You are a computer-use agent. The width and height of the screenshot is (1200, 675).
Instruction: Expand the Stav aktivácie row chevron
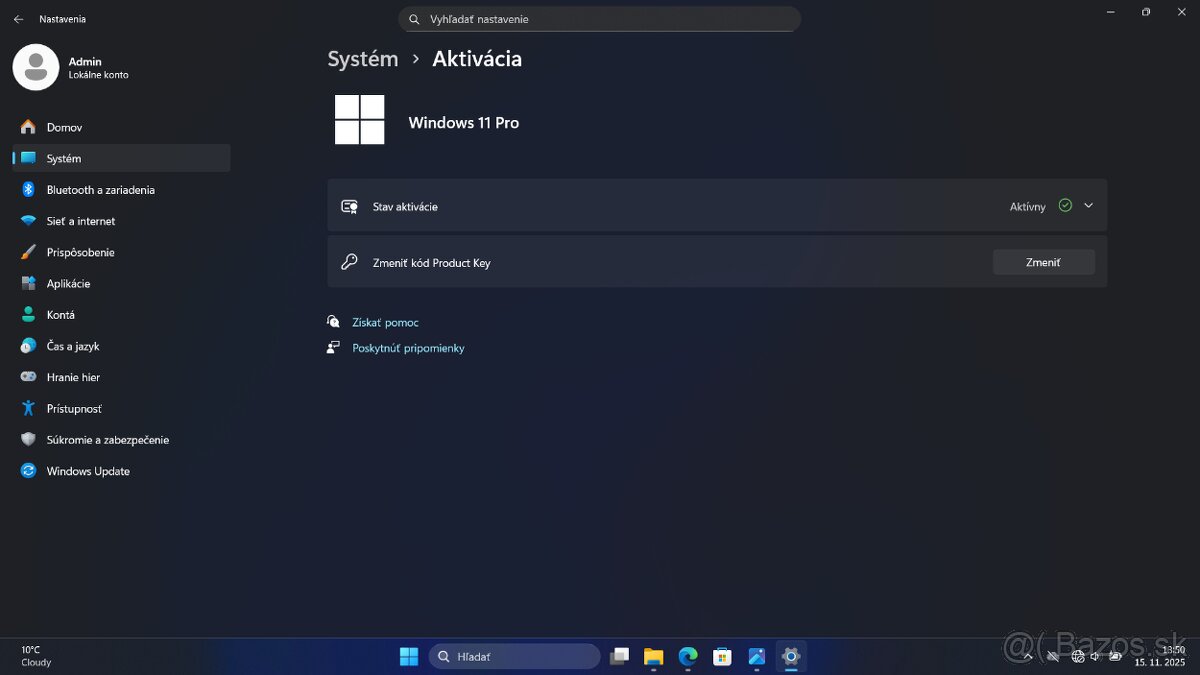coord(1089,206)
